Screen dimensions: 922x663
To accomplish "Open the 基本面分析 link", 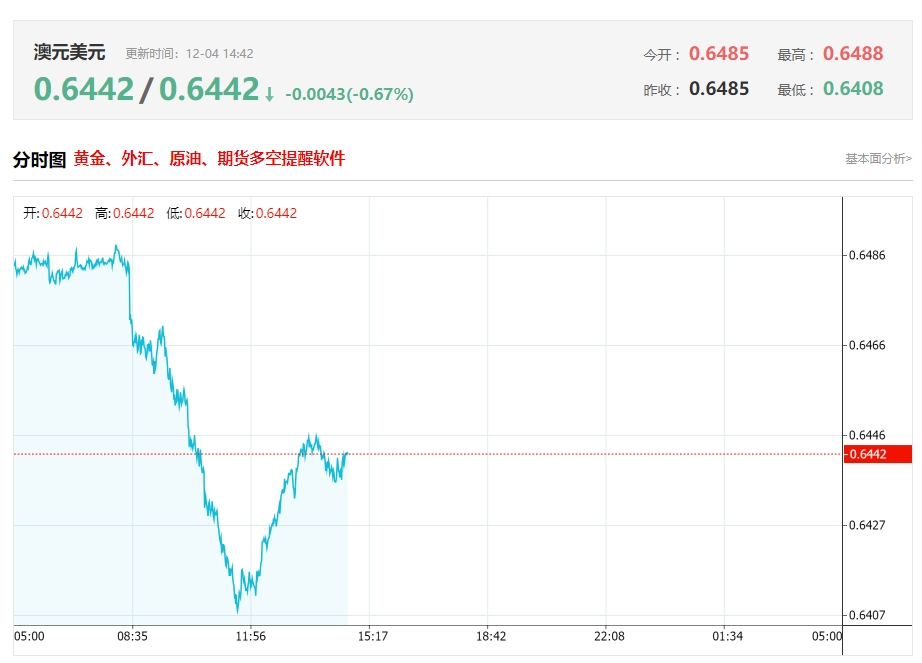I will (878, 158).
